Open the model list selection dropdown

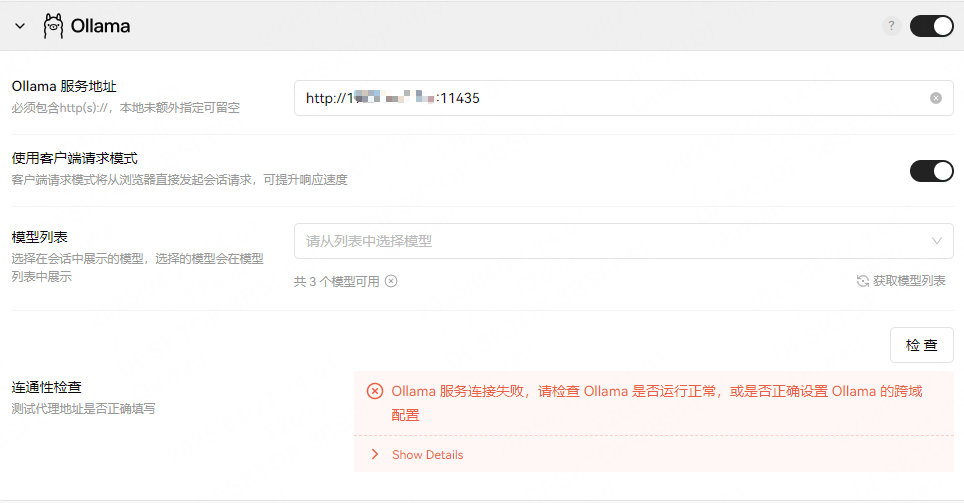(x=623, y=241)
